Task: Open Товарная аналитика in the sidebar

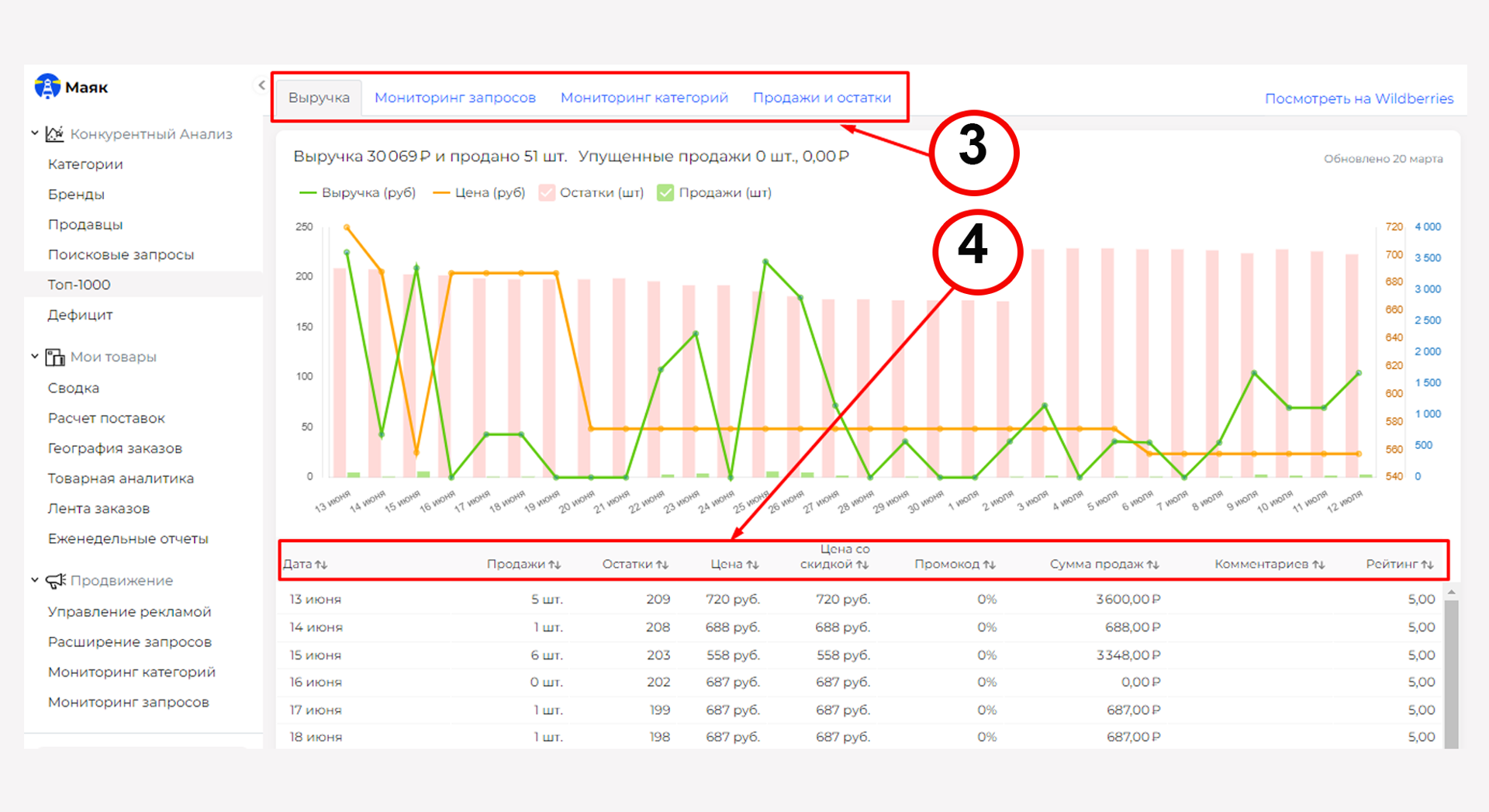Action: tap(121, 479)
